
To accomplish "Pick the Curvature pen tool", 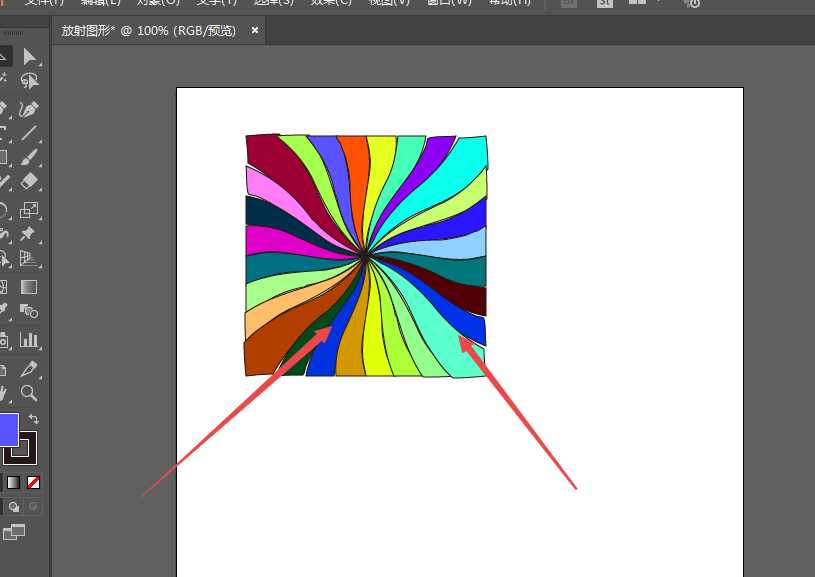I will click(29, 108).
